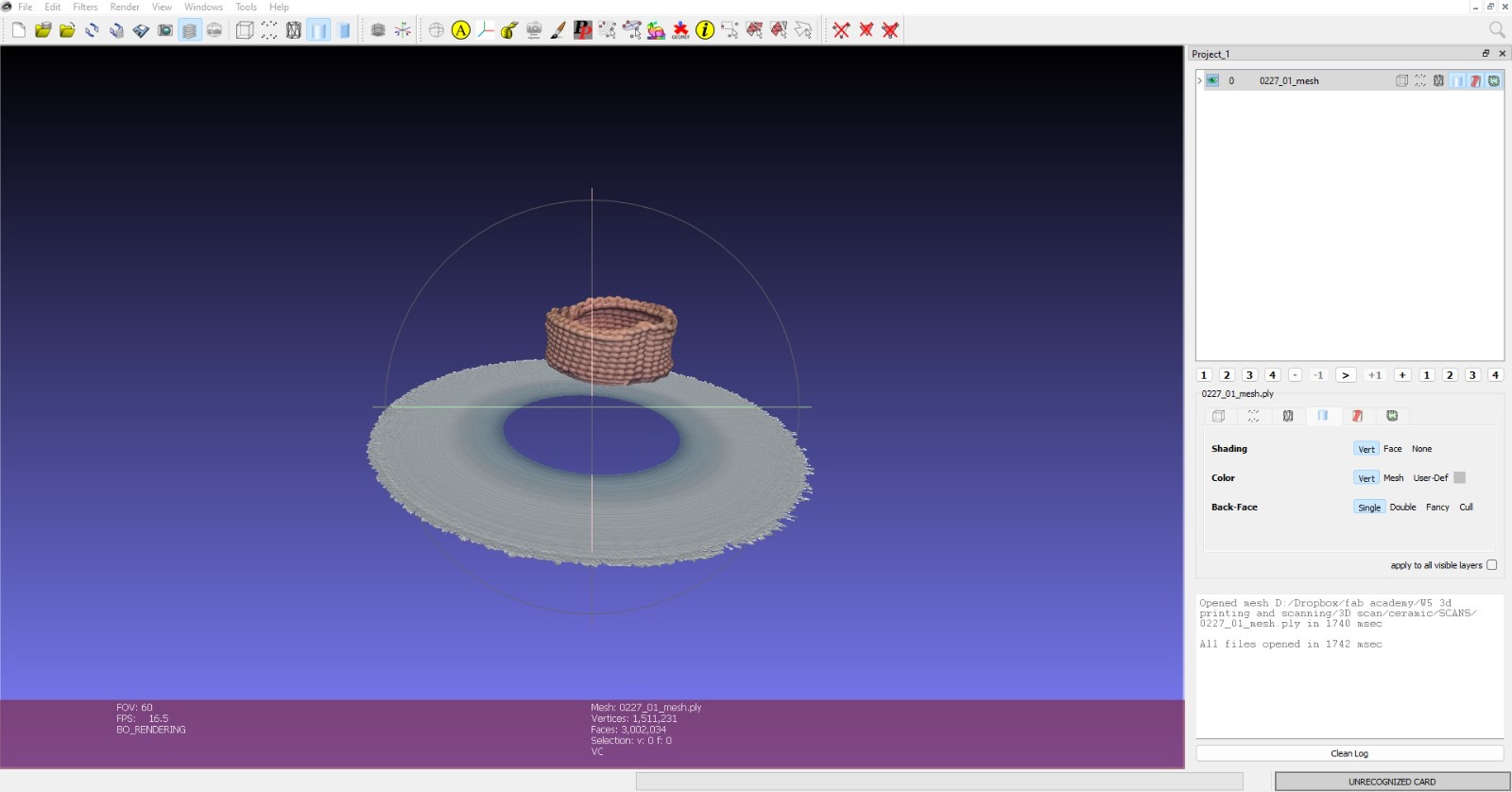Click the Delete Selected Faces icon

click(866, 30)
